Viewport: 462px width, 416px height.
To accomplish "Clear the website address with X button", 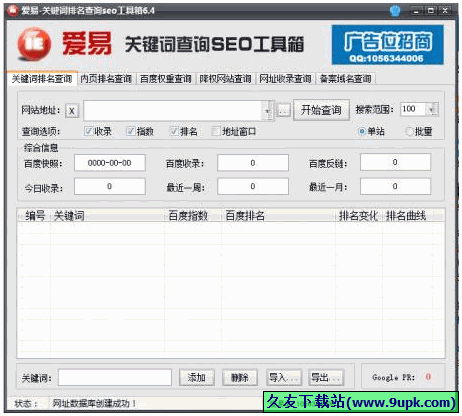I will point(72,111).
